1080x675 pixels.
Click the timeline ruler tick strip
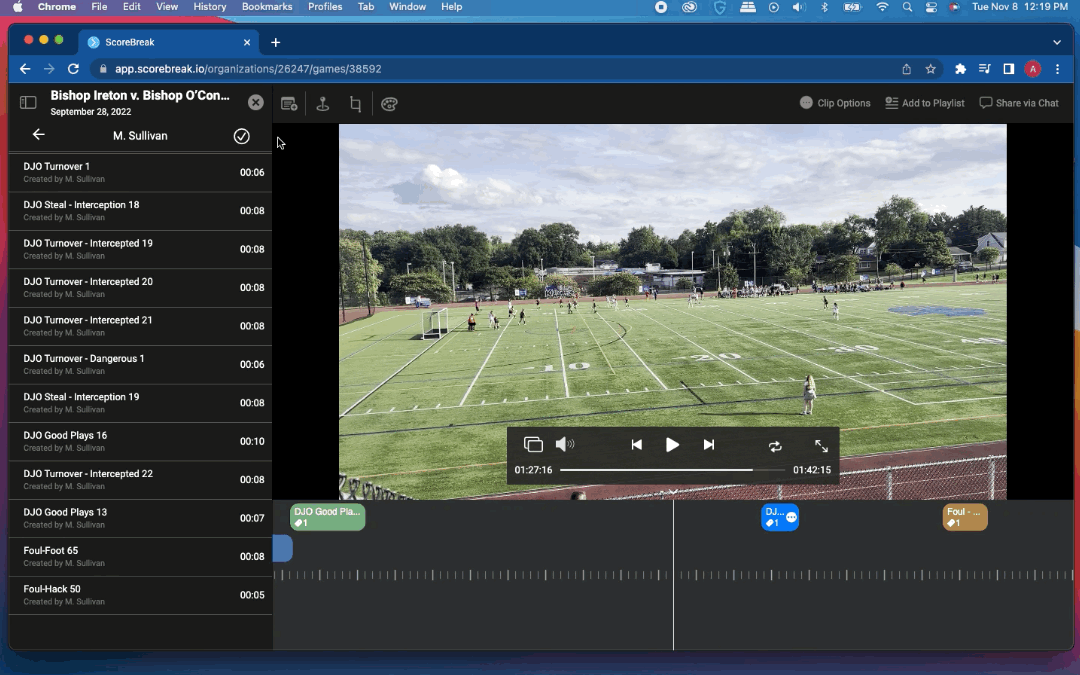(673, 574)
